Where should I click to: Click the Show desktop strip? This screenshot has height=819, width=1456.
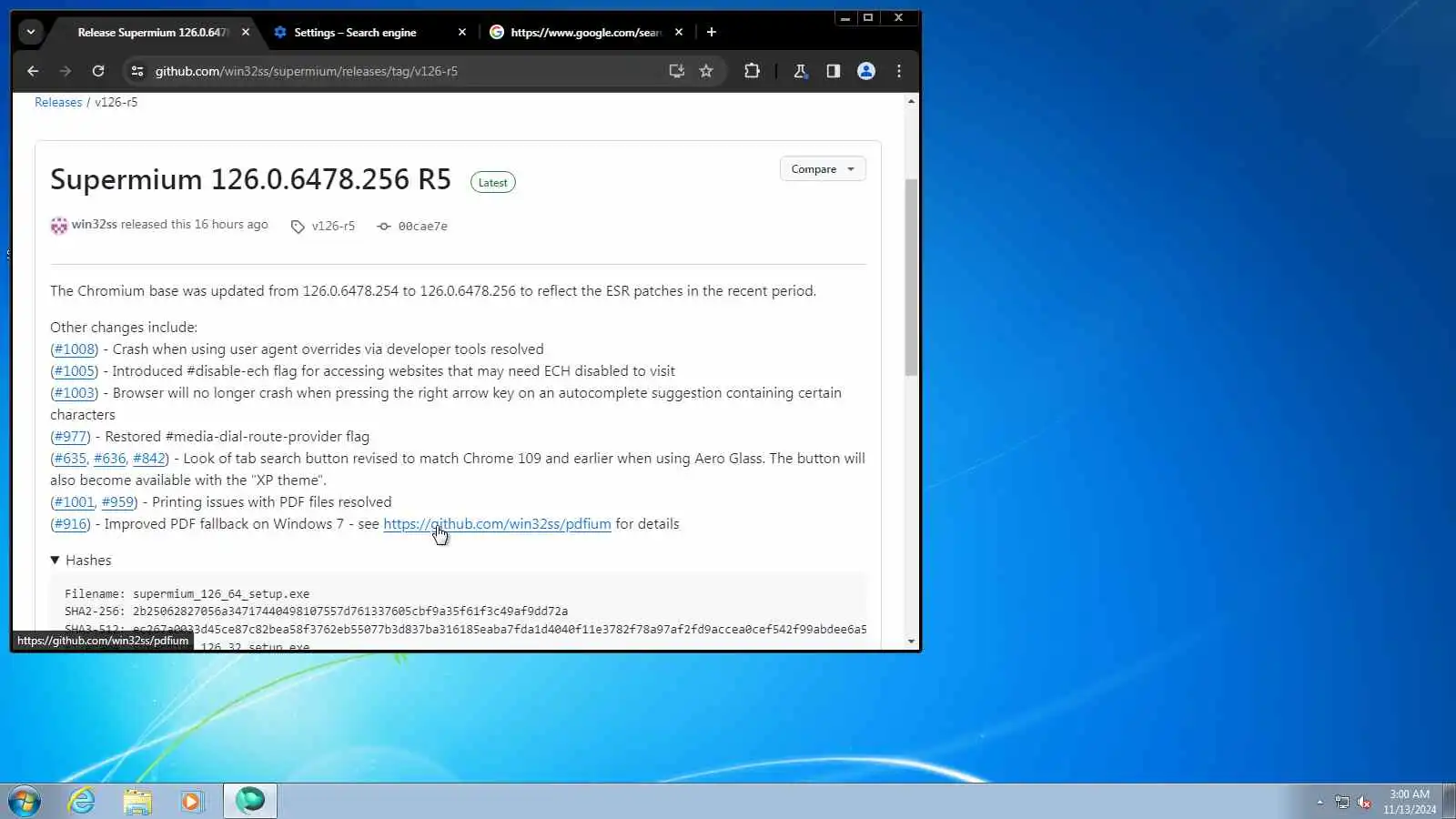[x=1450, y=801]
